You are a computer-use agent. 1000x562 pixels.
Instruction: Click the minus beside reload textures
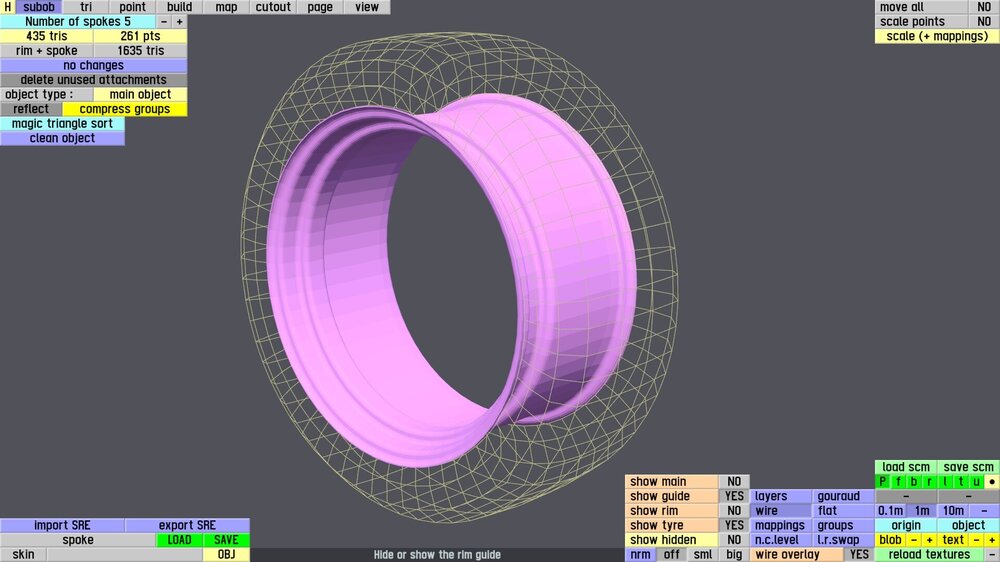tap(992, 554)
